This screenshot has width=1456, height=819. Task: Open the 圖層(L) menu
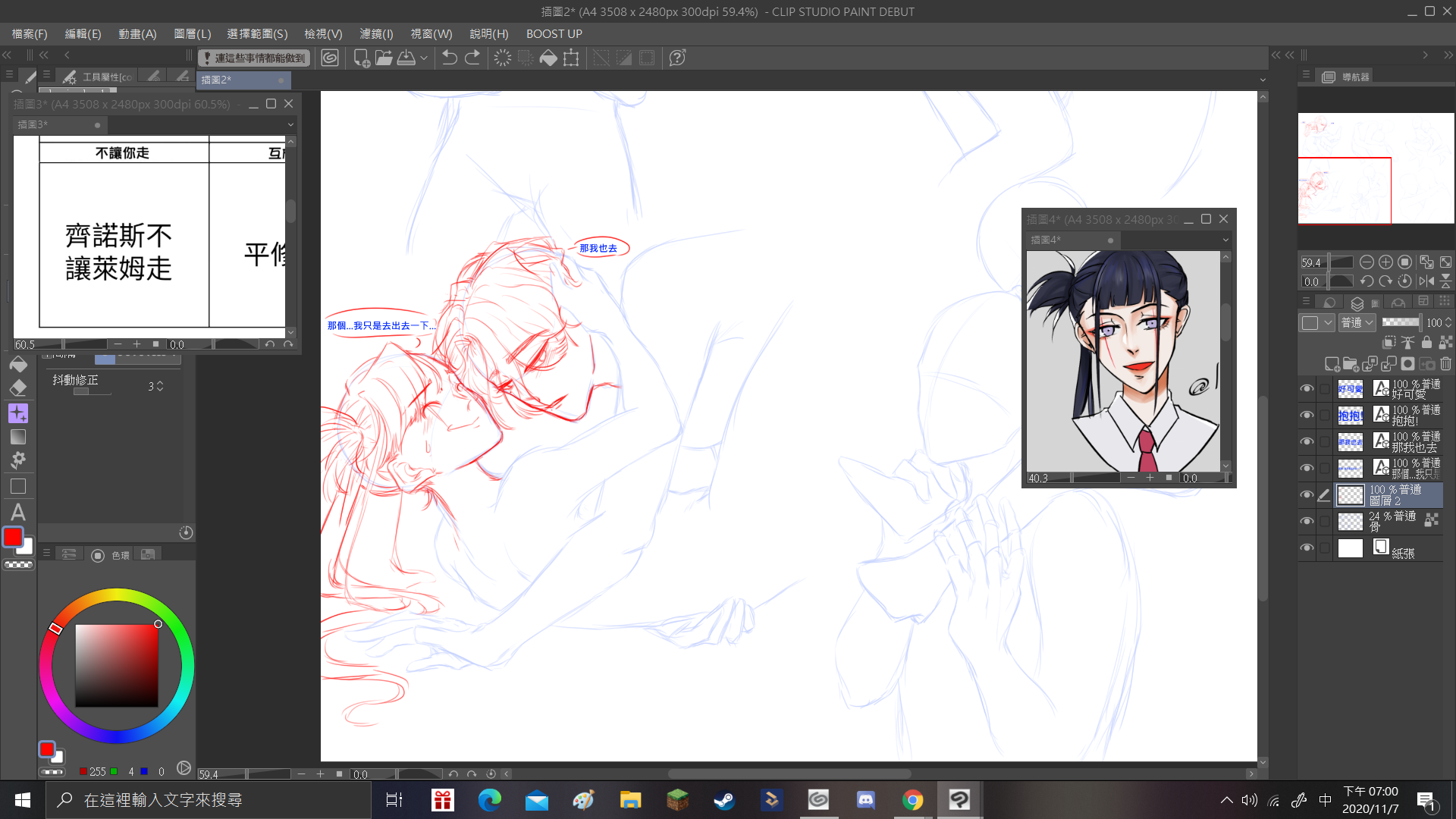tap(192, 34)
